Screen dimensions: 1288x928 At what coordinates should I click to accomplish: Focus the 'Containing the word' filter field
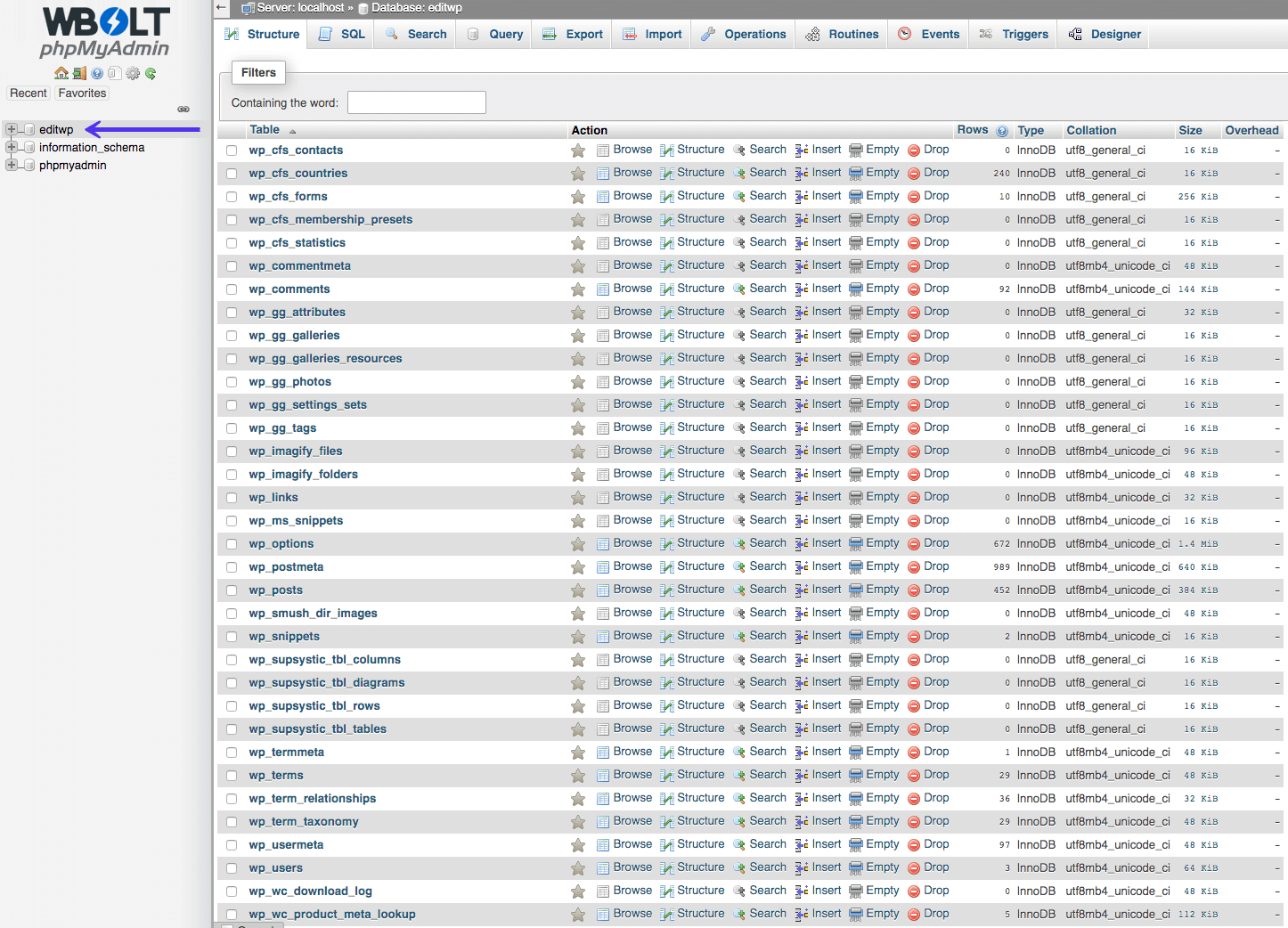point(416,102)
